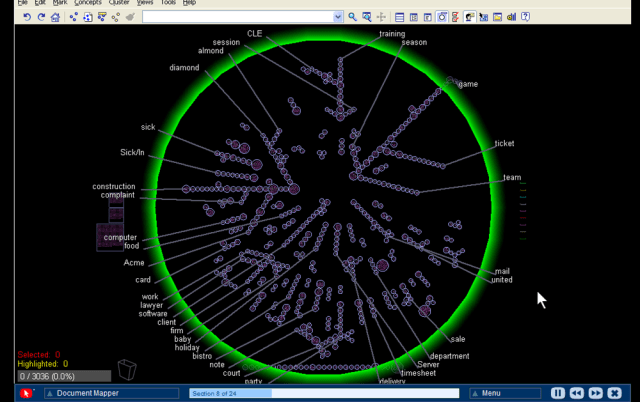This screenshot has width=640, height=402.
Task: Click the help question mark icon
Action: pos(526,17)
